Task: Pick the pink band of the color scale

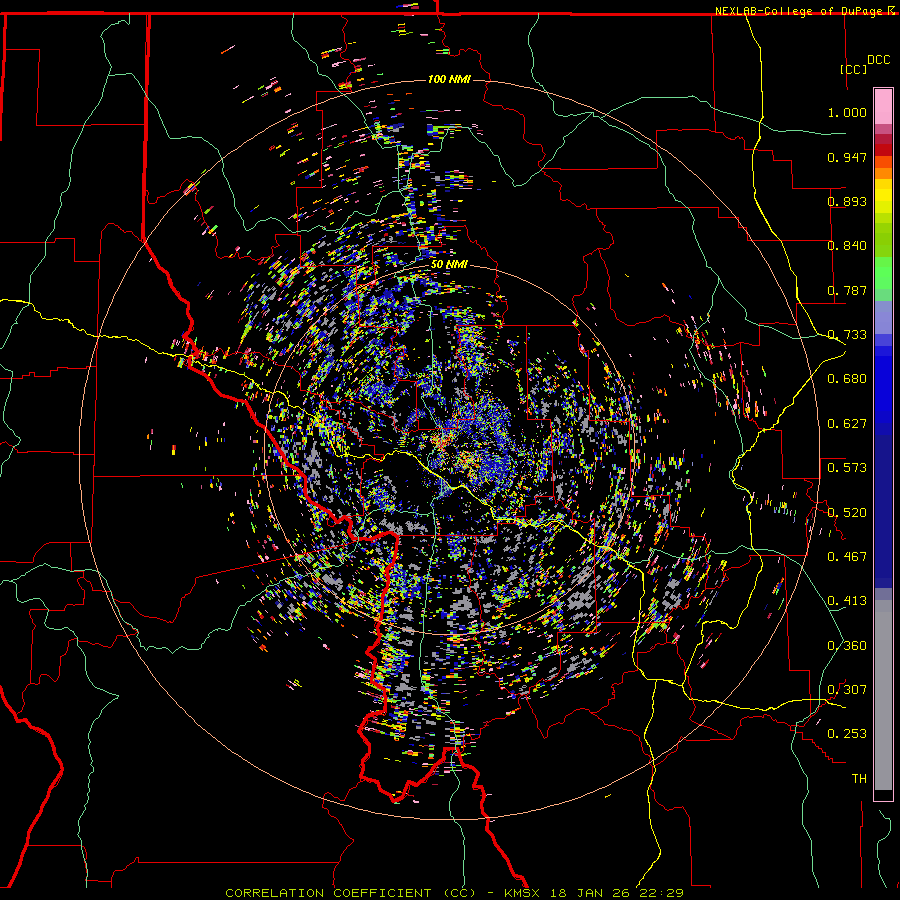Action: tap(883, 107)
